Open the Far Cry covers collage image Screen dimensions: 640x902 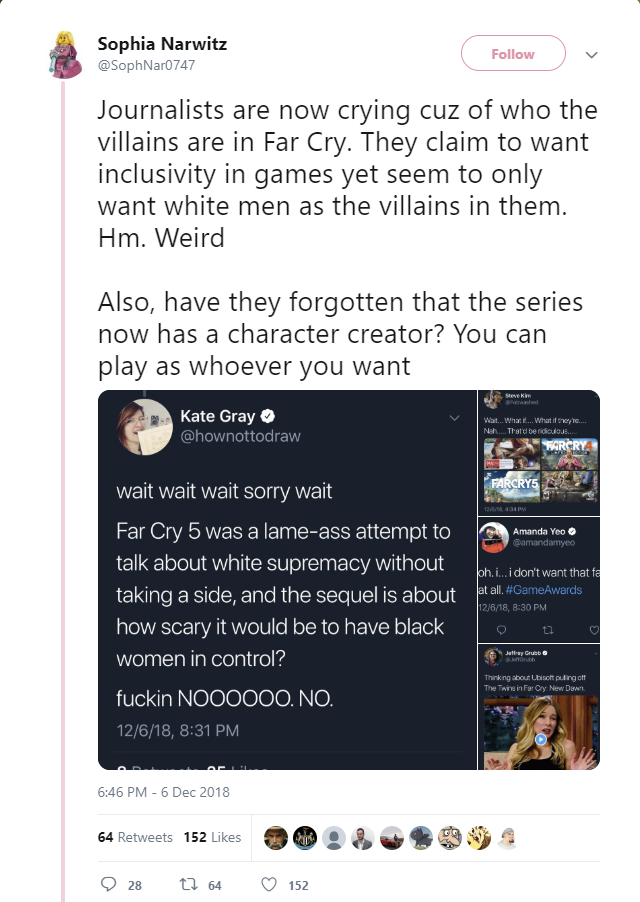click(539, 453)
